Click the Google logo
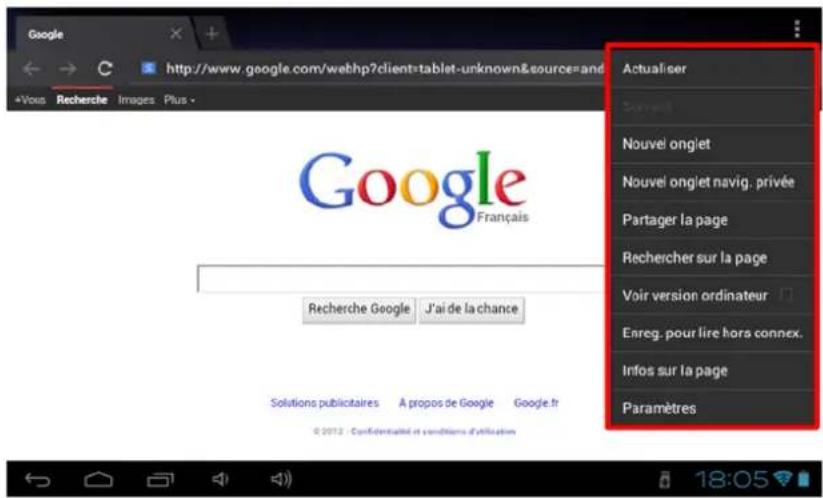Viewport: 823px width, 498px height. (x=413, y=189)
